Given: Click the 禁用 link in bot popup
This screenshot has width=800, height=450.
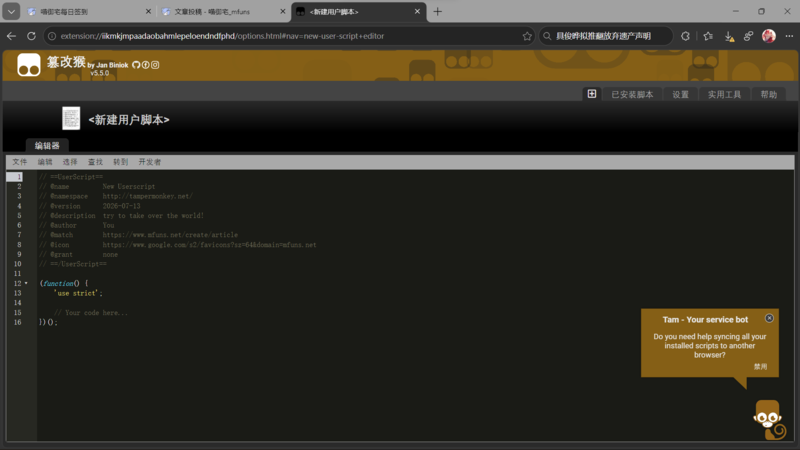Looking at the screenshot, I should (x=760, y=366).
